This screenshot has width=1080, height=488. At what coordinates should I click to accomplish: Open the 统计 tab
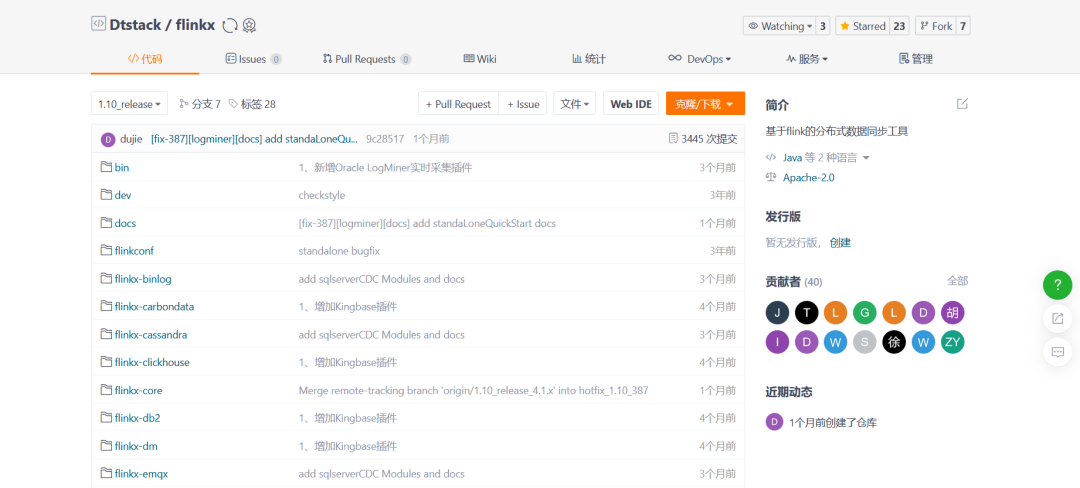(589, 59)
